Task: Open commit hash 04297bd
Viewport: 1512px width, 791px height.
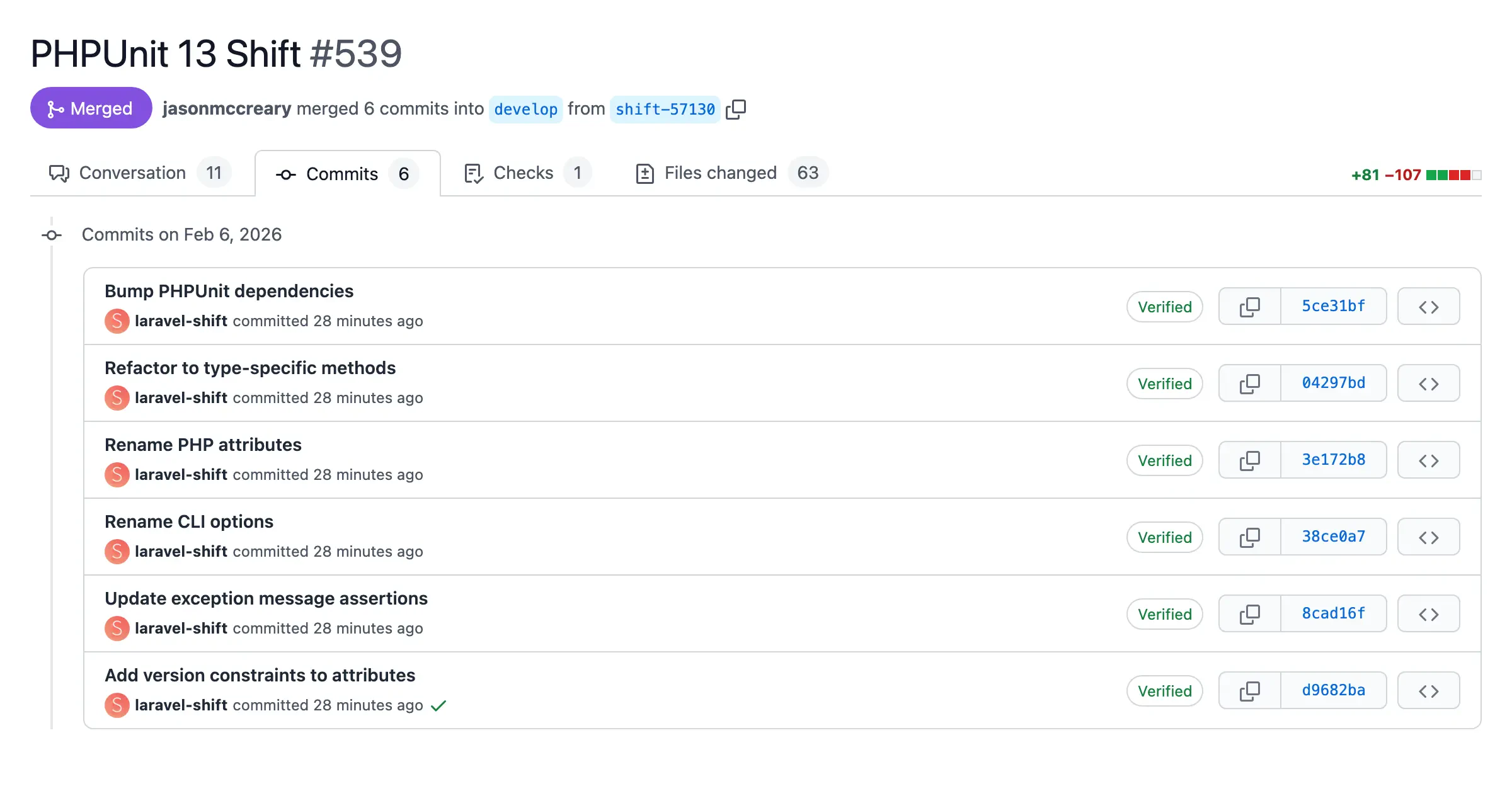Action: [x=1334, y=383]
